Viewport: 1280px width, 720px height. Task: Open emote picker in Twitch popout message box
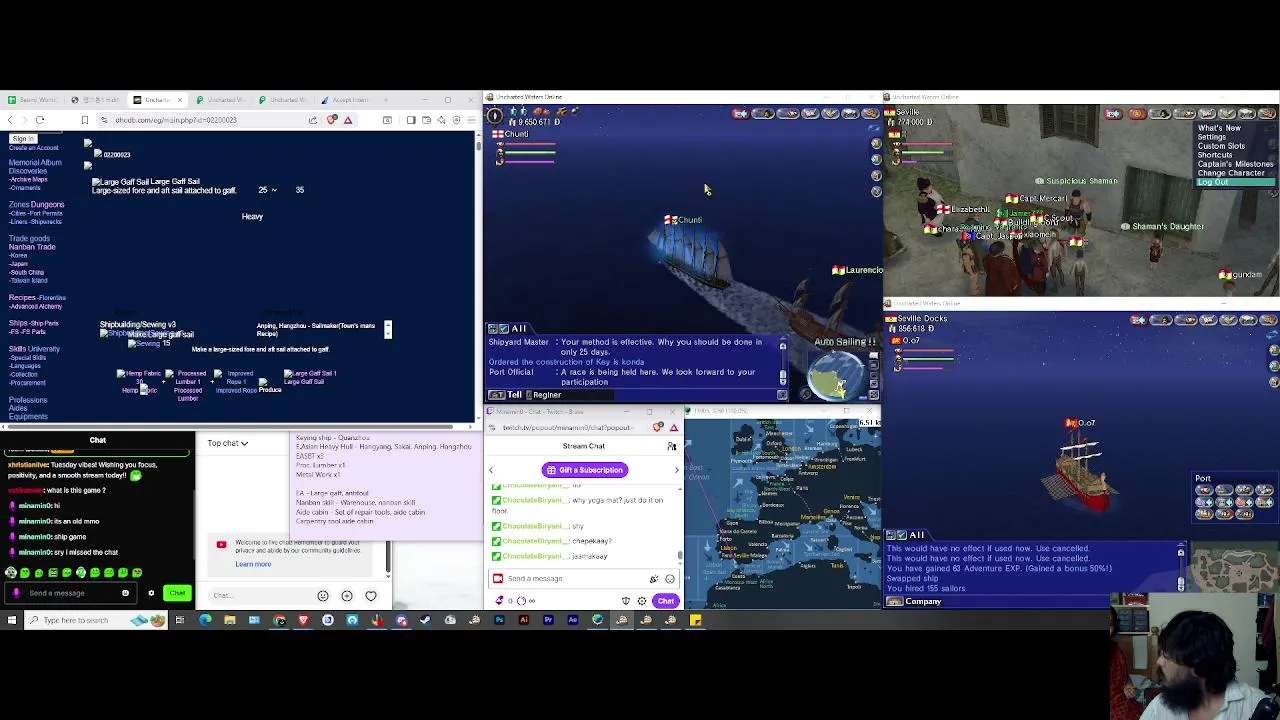(x=670, y=579)
